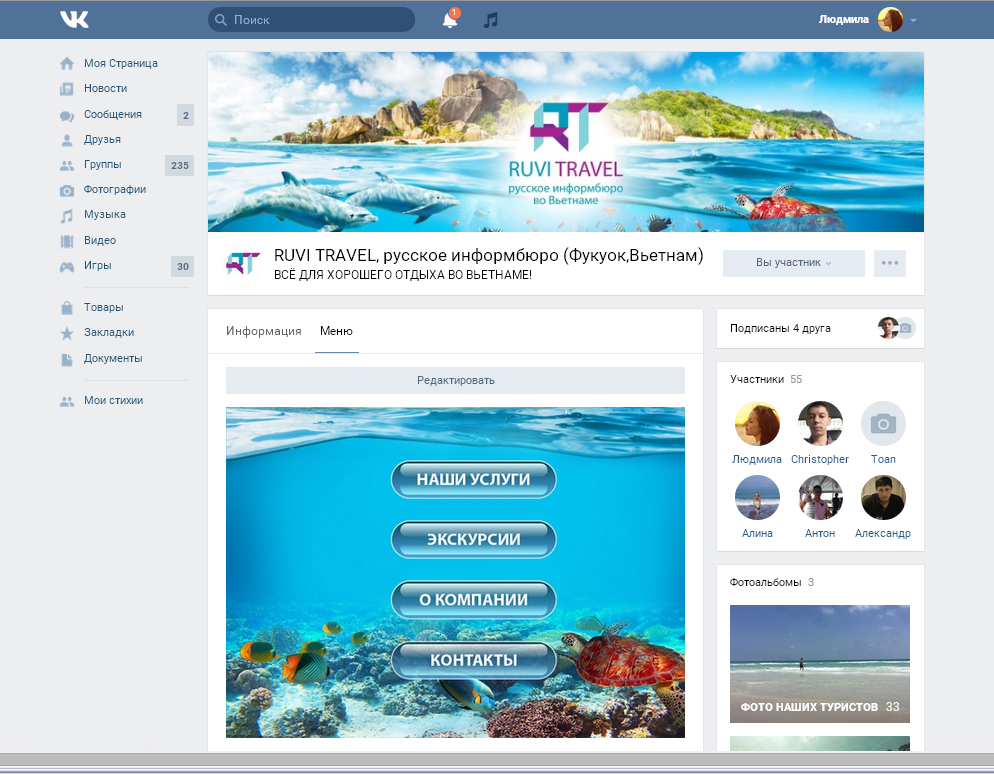Viewport: 994px width, 774px height.
Task: Click the camera placeholder avatar of Toan
Action: pos(883,423)
